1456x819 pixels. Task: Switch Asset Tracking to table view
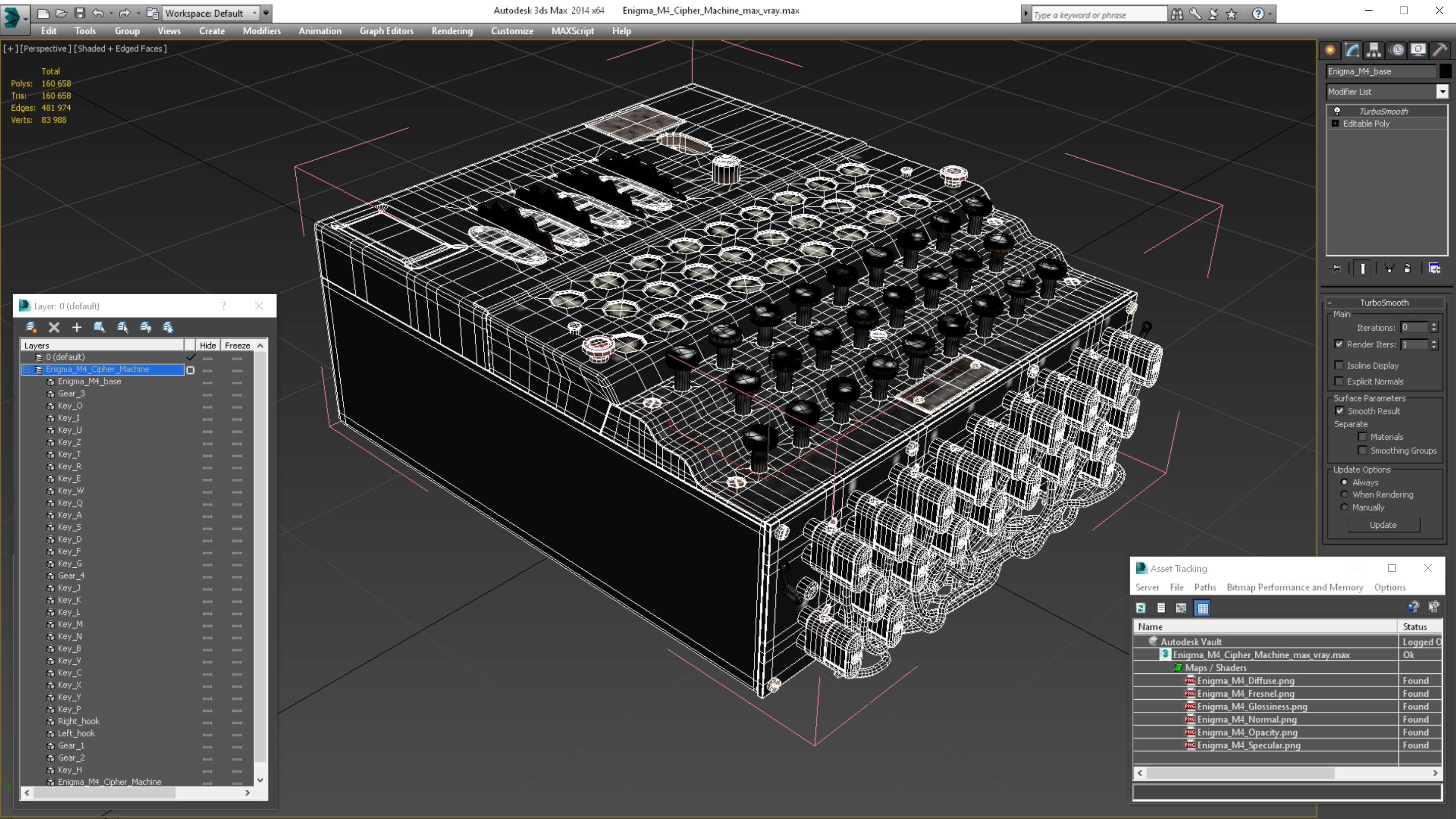1202,608
